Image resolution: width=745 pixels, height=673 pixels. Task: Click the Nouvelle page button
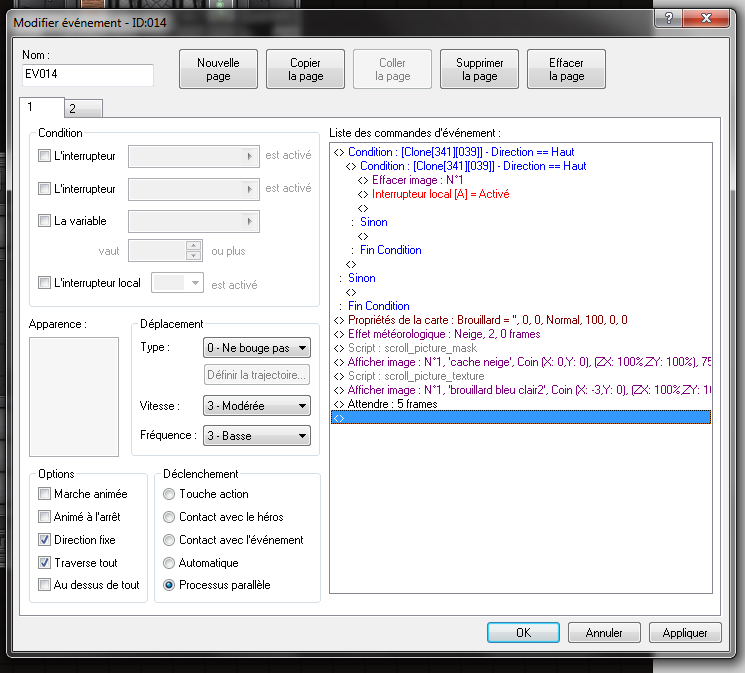pyautogui.click(x=218, y=69)
